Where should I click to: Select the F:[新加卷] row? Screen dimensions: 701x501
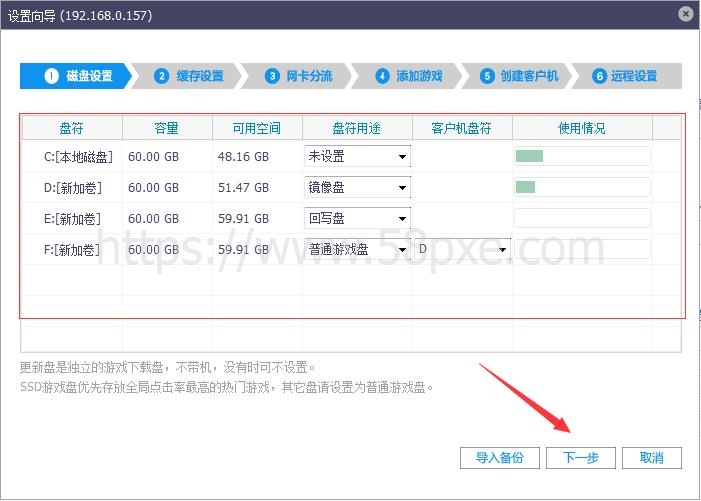pos(351,249)
